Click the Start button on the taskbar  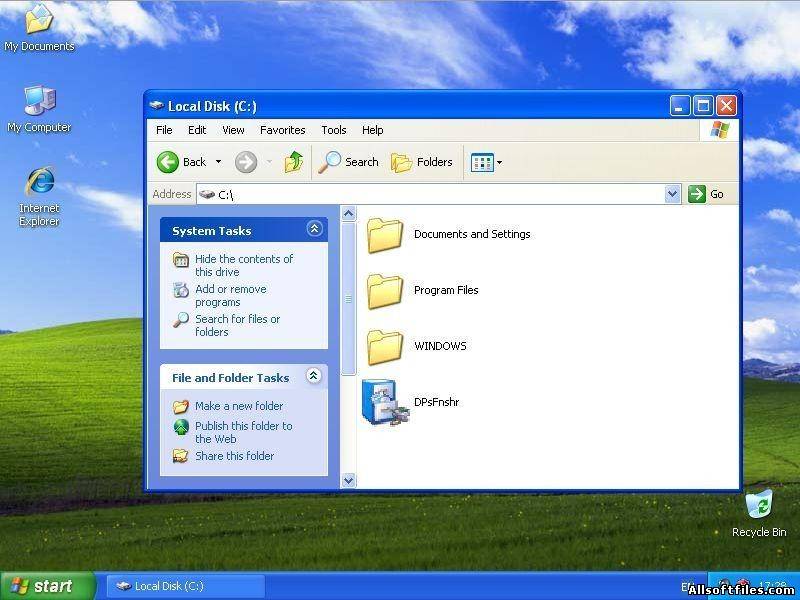click(x=47, y=586)
